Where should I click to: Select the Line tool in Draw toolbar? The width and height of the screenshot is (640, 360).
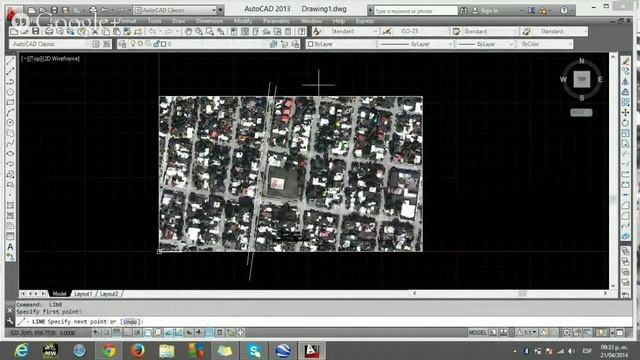pyautogui.click(x=11, y=62)
